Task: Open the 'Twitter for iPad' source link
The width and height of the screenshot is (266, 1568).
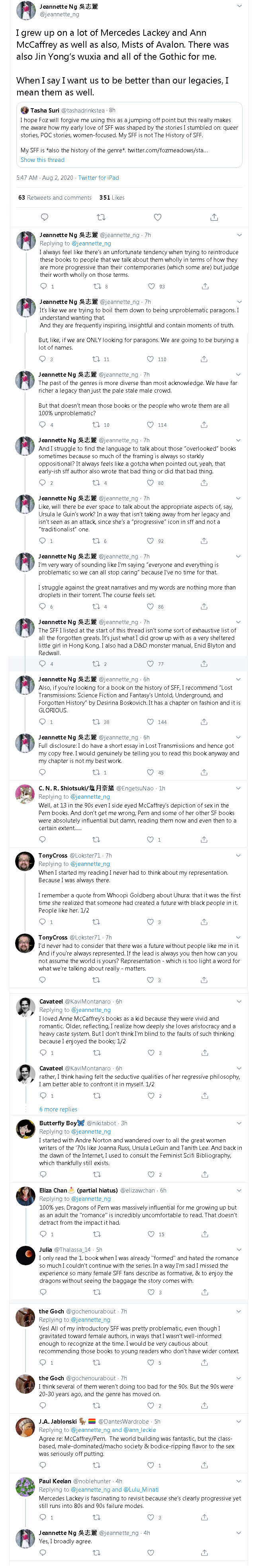Action: pos(99,178)
